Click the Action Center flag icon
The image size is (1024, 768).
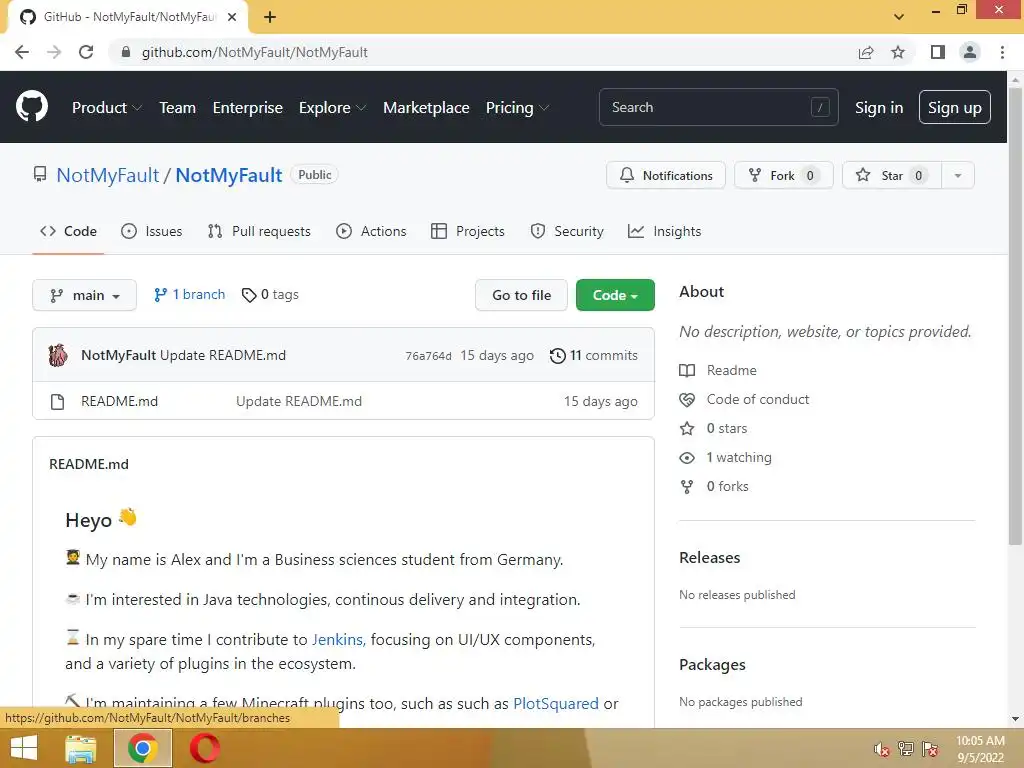[x=930, y=749]
